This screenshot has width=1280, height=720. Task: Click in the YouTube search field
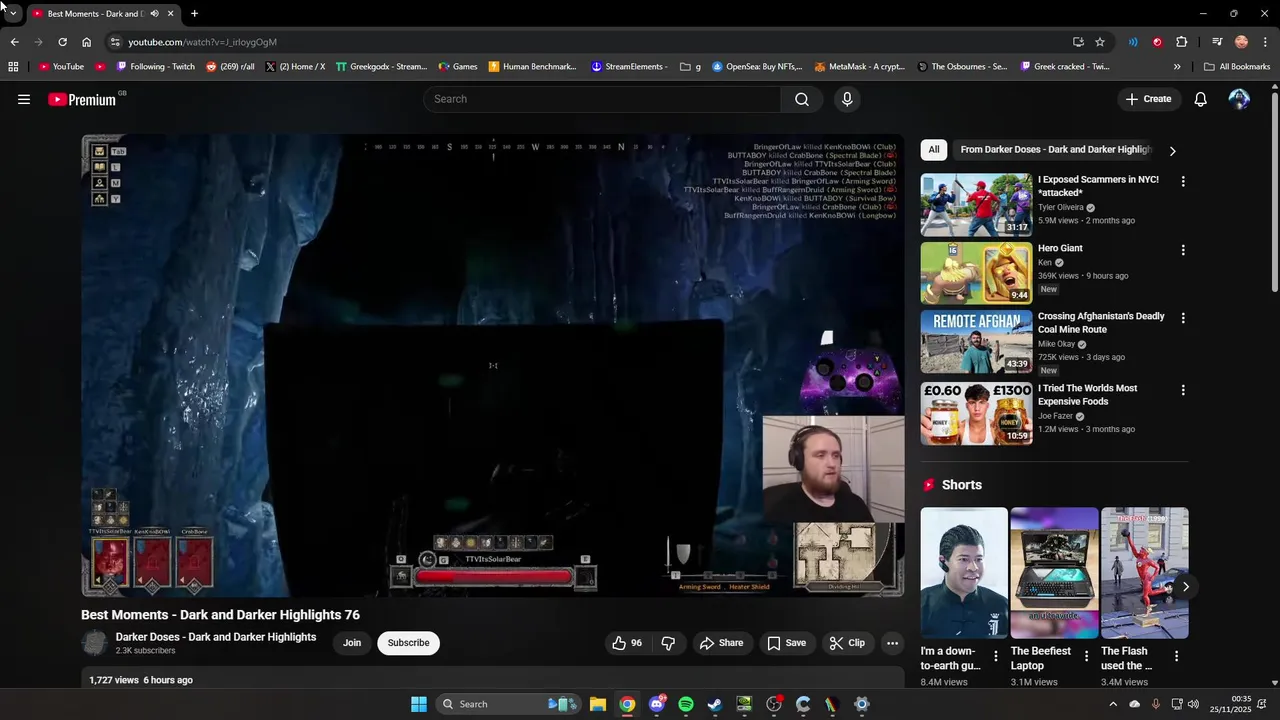(602, 99)
